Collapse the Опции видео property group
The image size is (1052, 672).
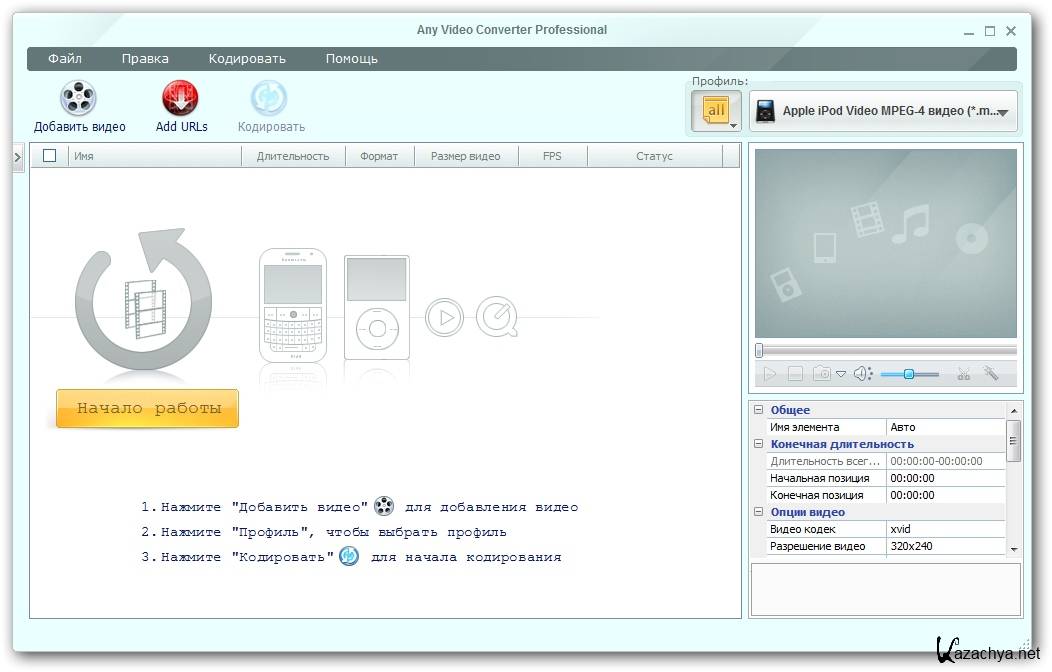(x=759, y=512)
